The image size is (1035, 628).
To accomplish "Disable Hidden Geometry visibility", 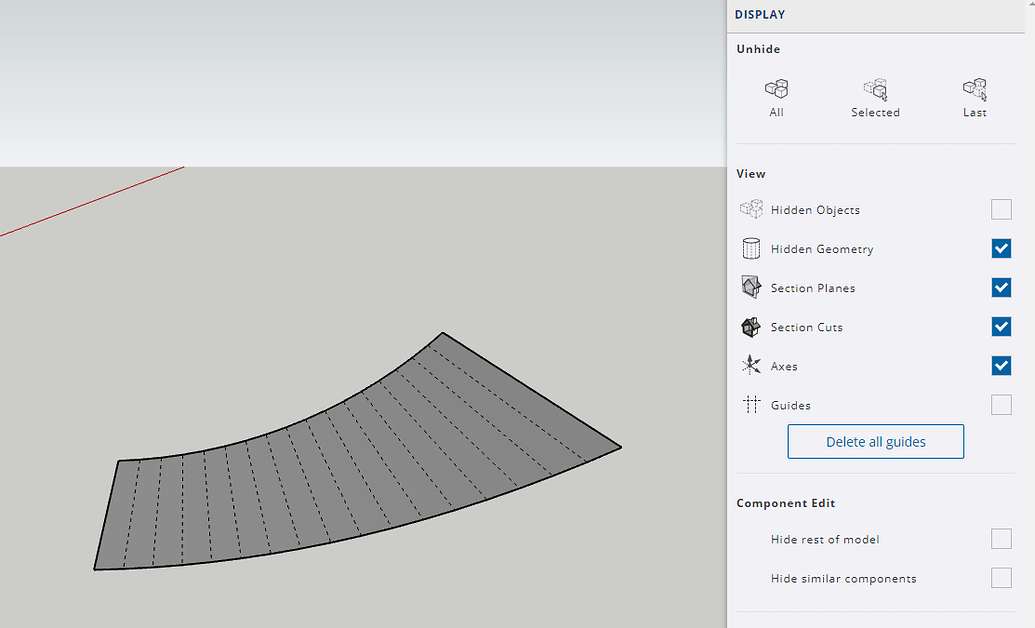I will click(x=1001, y=248).
